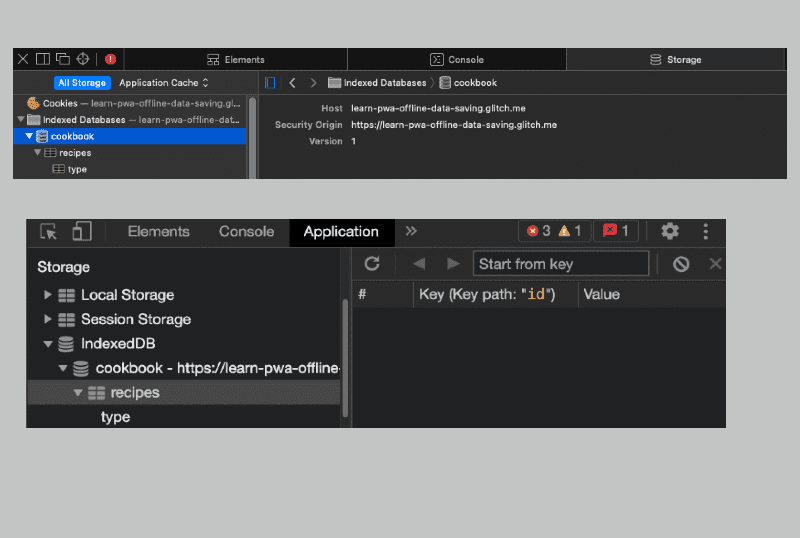
Task: Click the Start from key input field
Action: click(560, 264)
